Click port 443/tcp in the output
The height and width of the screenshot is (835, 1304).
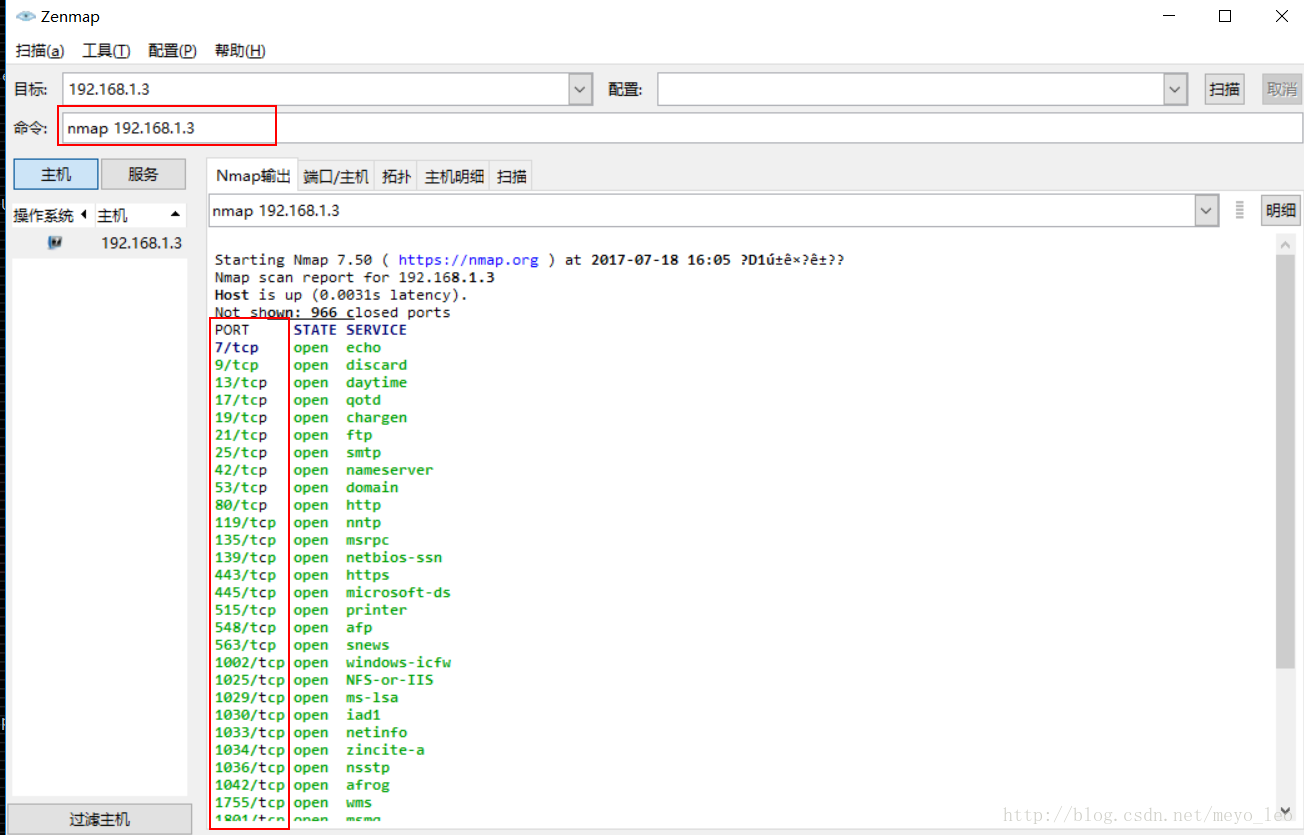pos(245,575)
